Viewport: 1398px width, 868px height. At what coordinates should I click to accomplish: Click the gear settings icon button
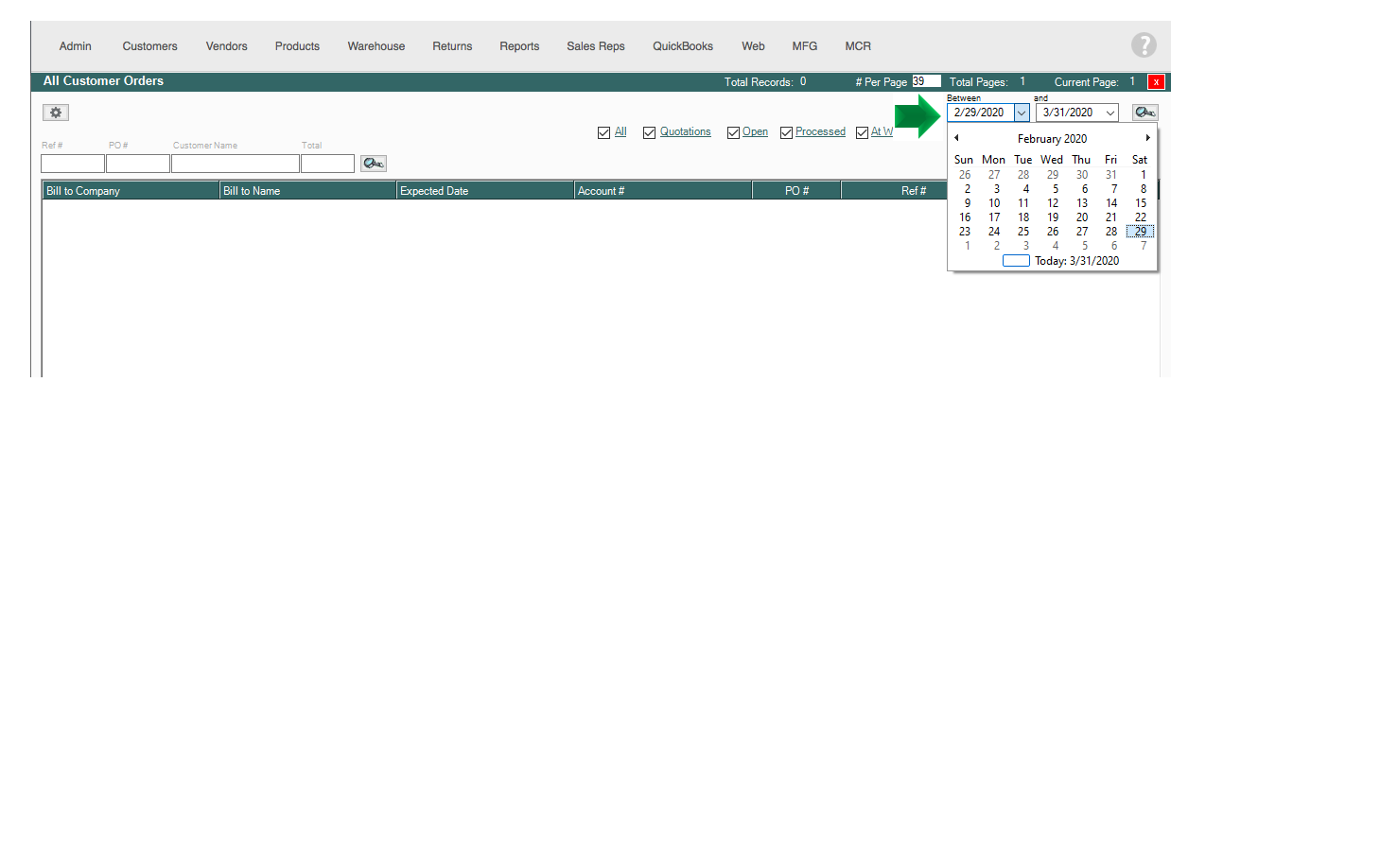(x=56, y=113)
